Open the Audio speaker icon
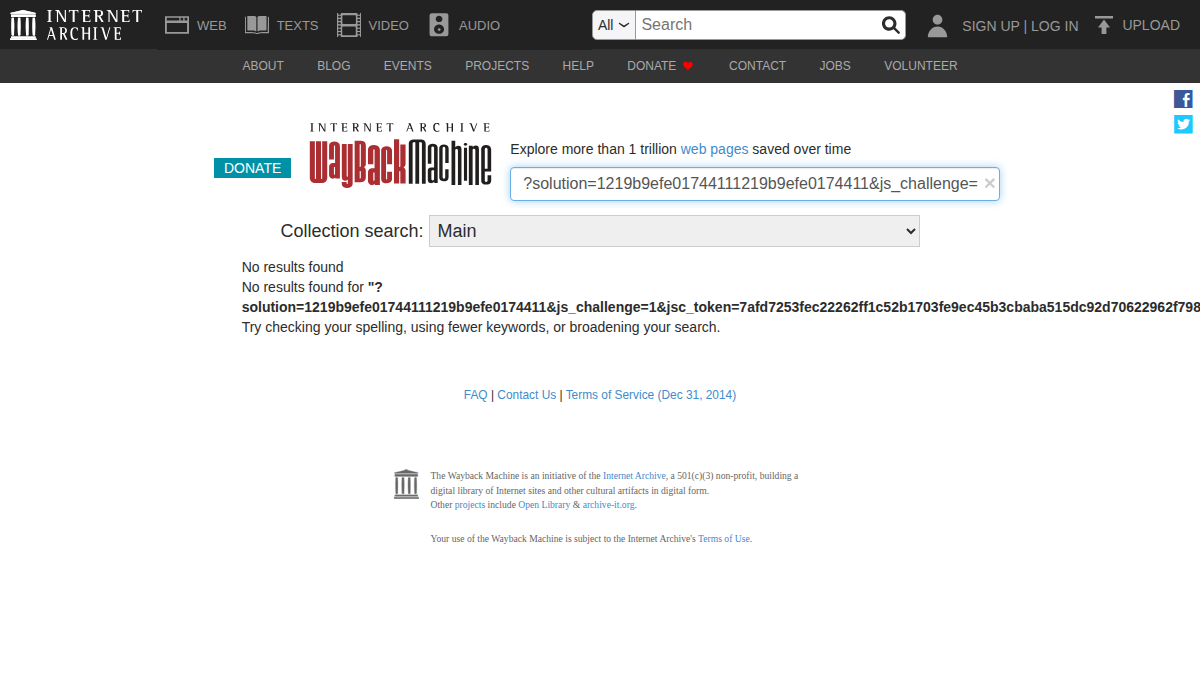Image resolution: width=1200 pixels, height=675 pixels. tap(439, 25)
